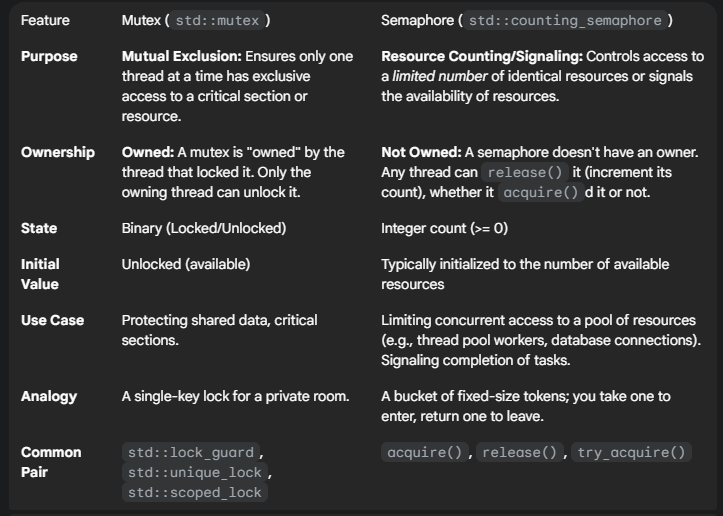Click the std::unique_lock code chip
Image resolution: width=723 pixels, height=516 pixels.
coord(194,472)
